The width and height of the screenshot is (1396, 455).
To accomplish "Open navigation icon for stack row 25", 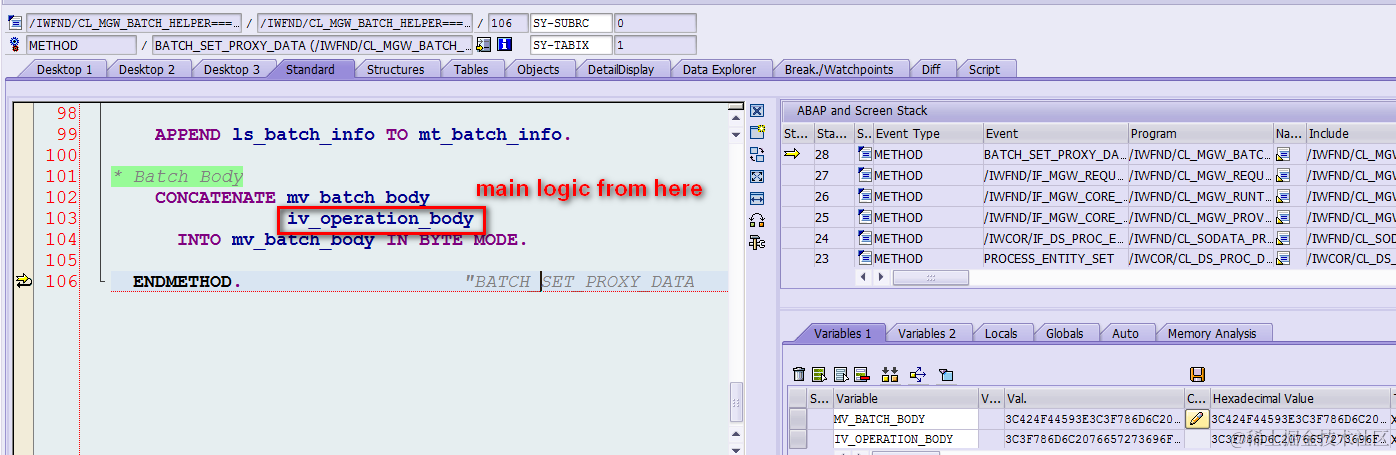I will click(x=1282, y=217).
